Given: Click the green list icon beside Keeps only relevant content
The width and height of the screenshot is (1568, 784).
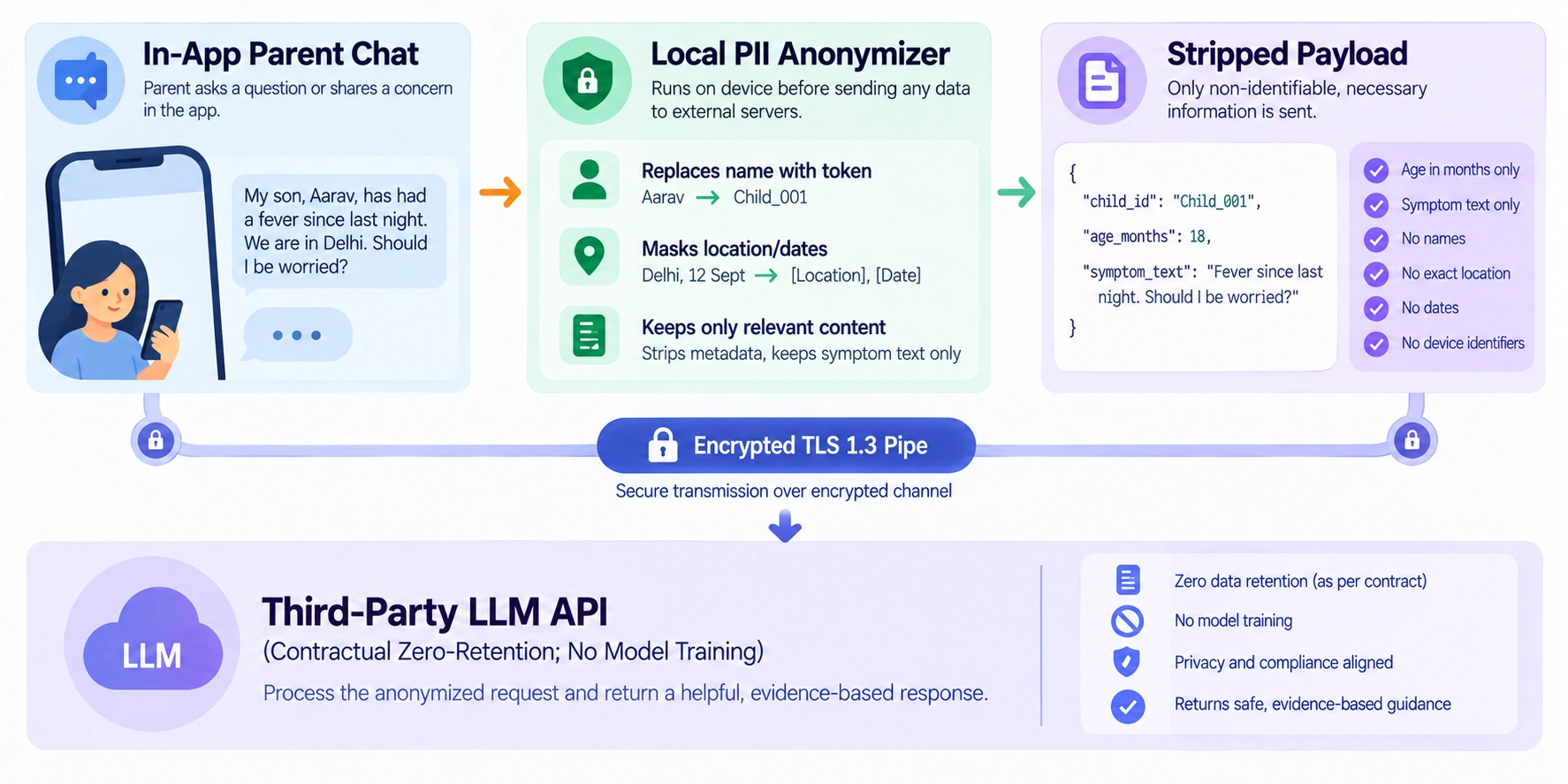Looking at the screenshot, I should point(589,336).
